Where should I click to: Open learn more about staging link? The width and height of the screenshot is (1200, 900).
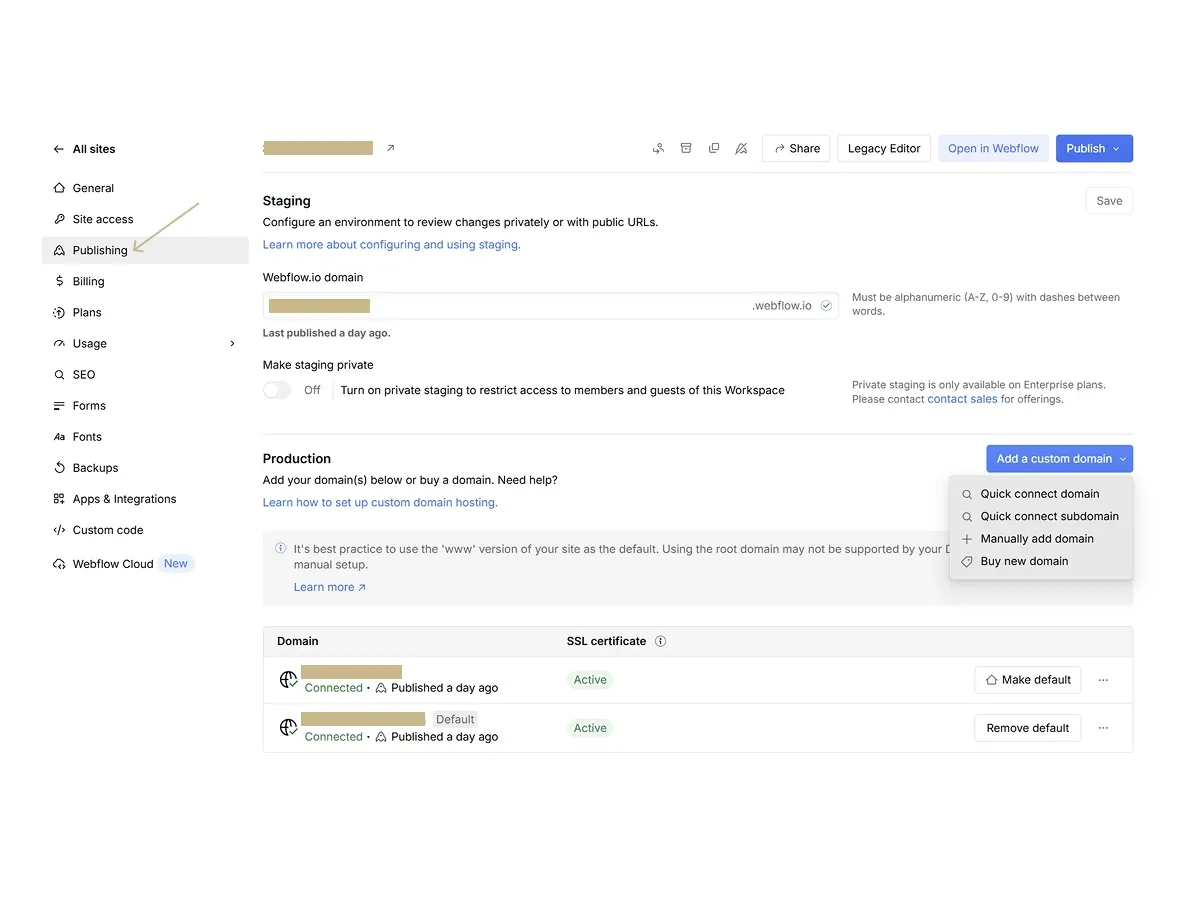pyautogui.click(x=391, y=244)
